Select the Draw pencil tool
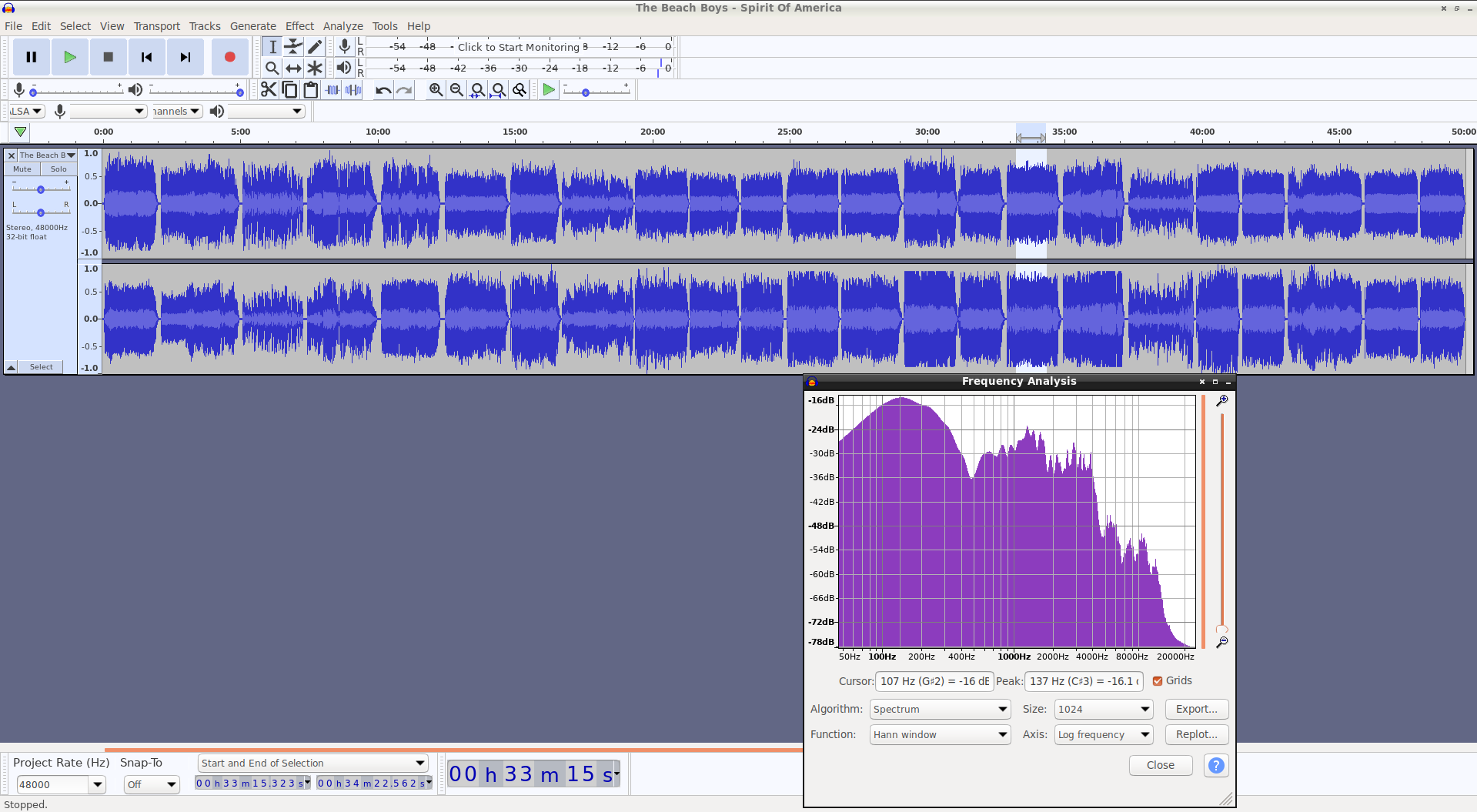The height and width of the screenshot is (812, 1477). click(x=315, y=47)
